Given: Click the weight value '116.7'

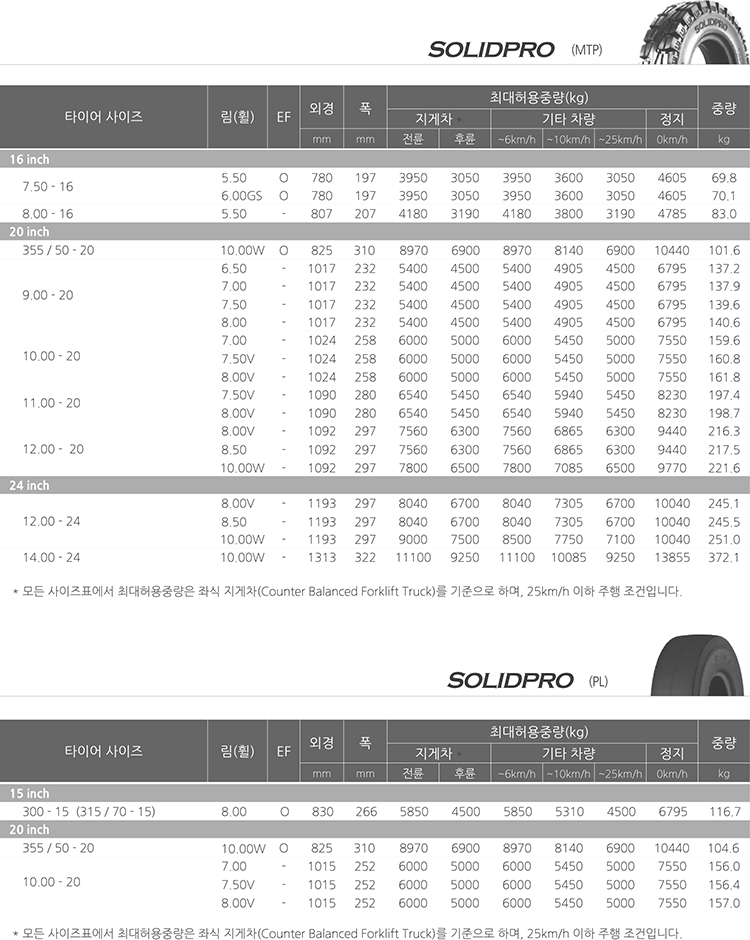Looking at the screenshot, I should pos(725,811).
